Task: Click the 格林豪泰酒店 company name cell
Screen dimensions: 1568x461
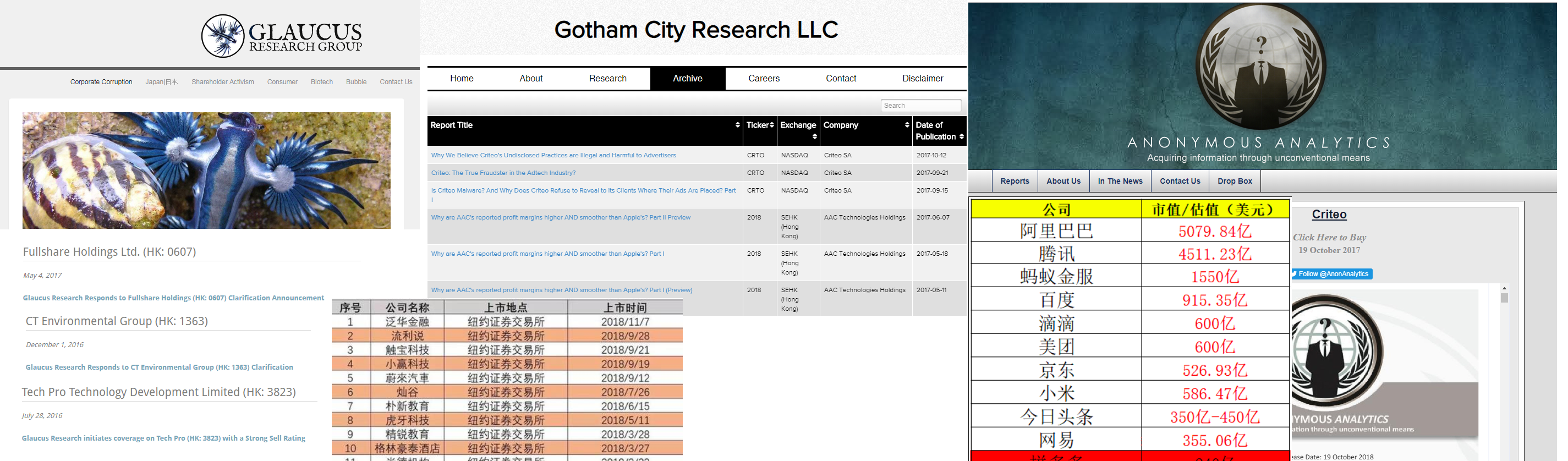Action: 407,448
